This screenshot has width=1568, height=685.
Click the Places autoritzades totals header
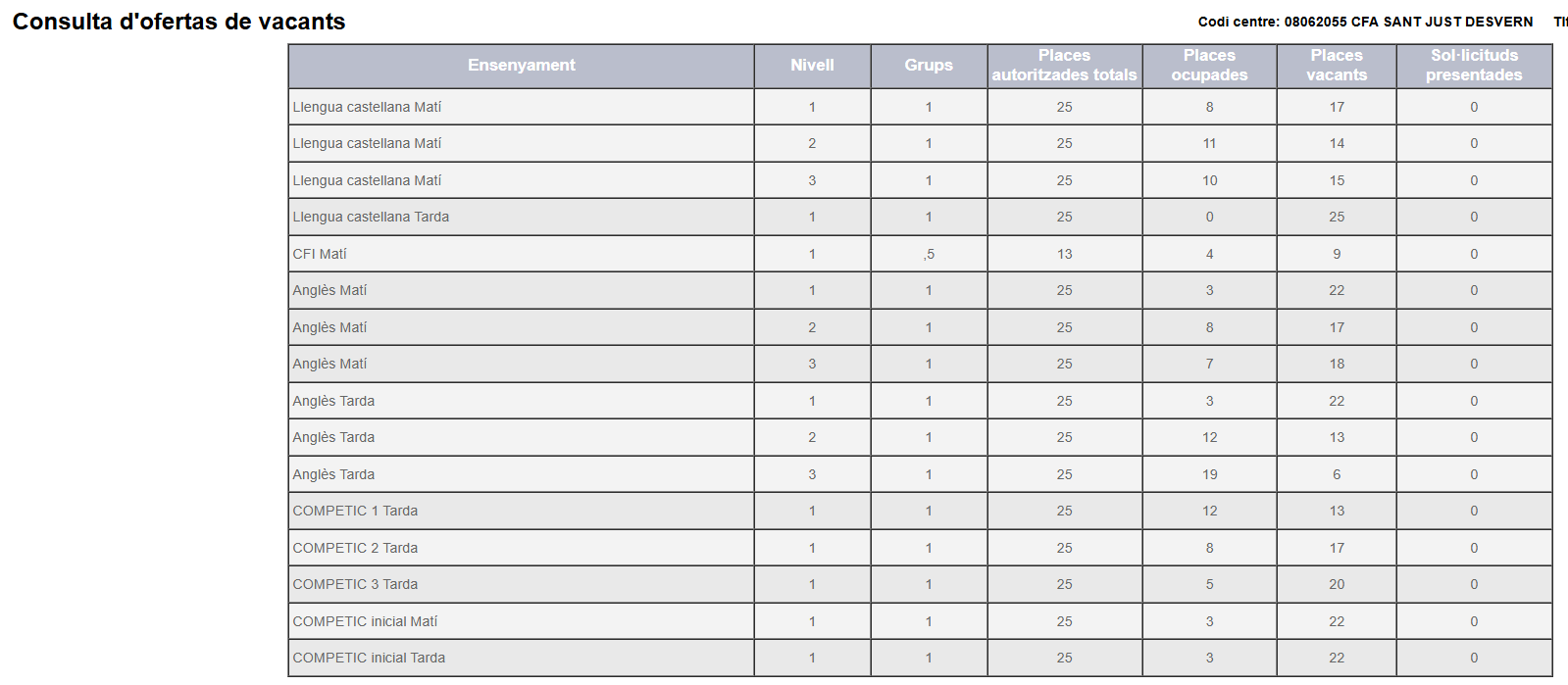pos(1064,66)
